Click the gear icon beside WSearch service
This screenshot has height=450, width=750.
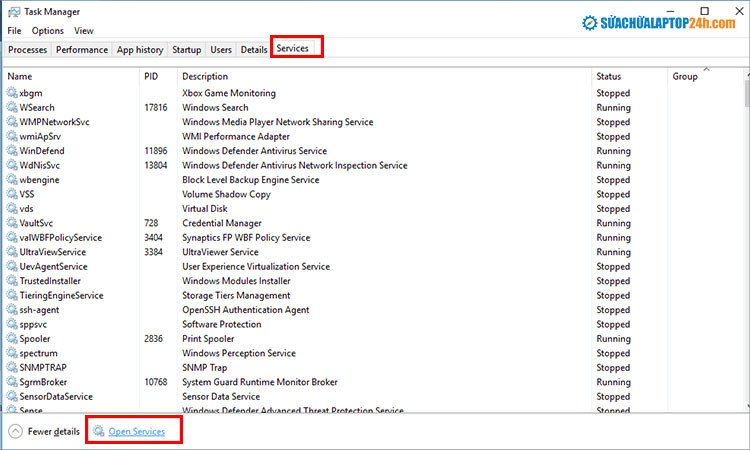point(12,107)
